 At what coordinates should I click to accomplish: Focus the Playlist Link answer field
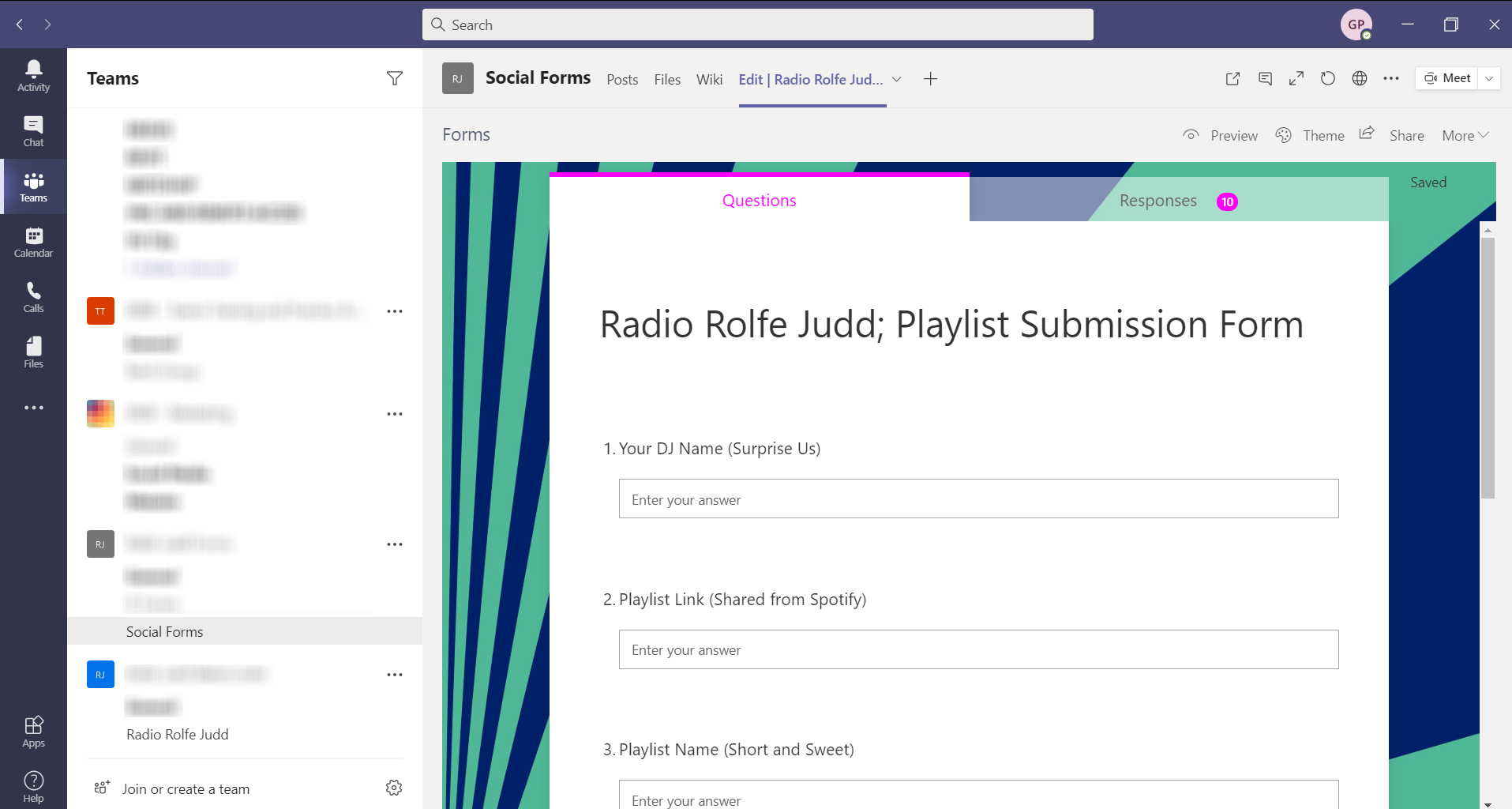(979, 649)
